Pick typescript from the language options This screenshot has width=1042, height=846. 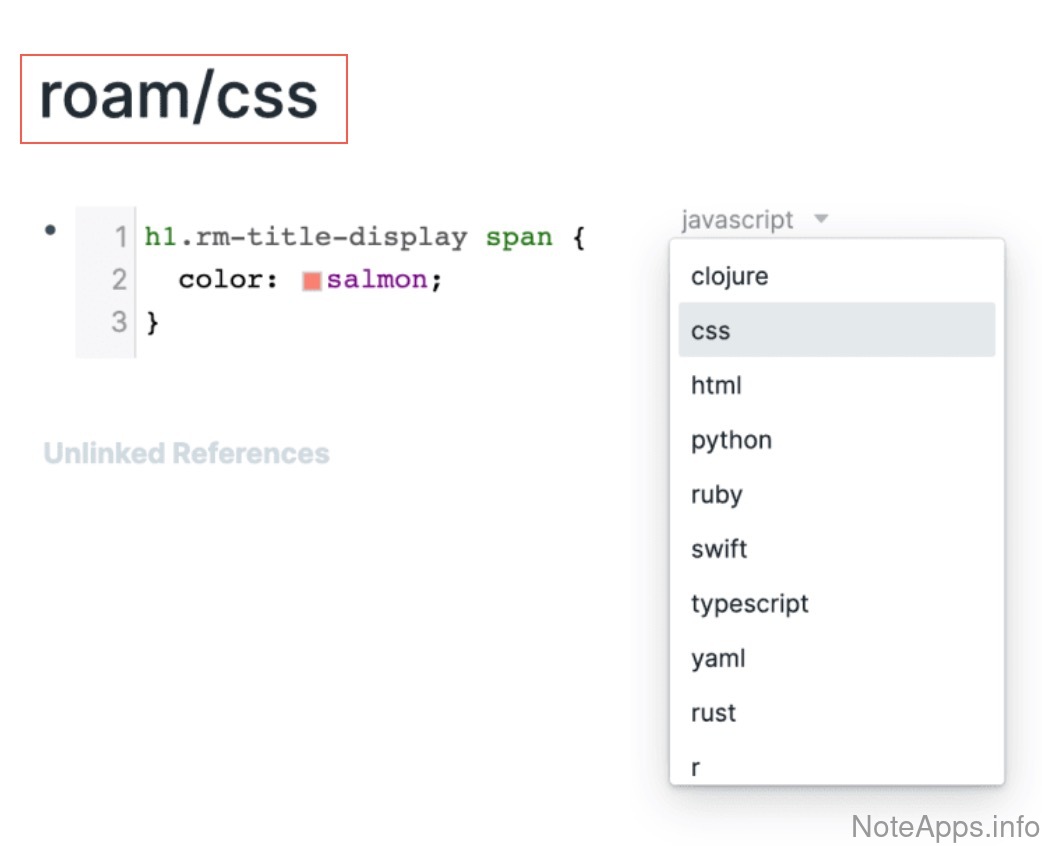point(749,604)
